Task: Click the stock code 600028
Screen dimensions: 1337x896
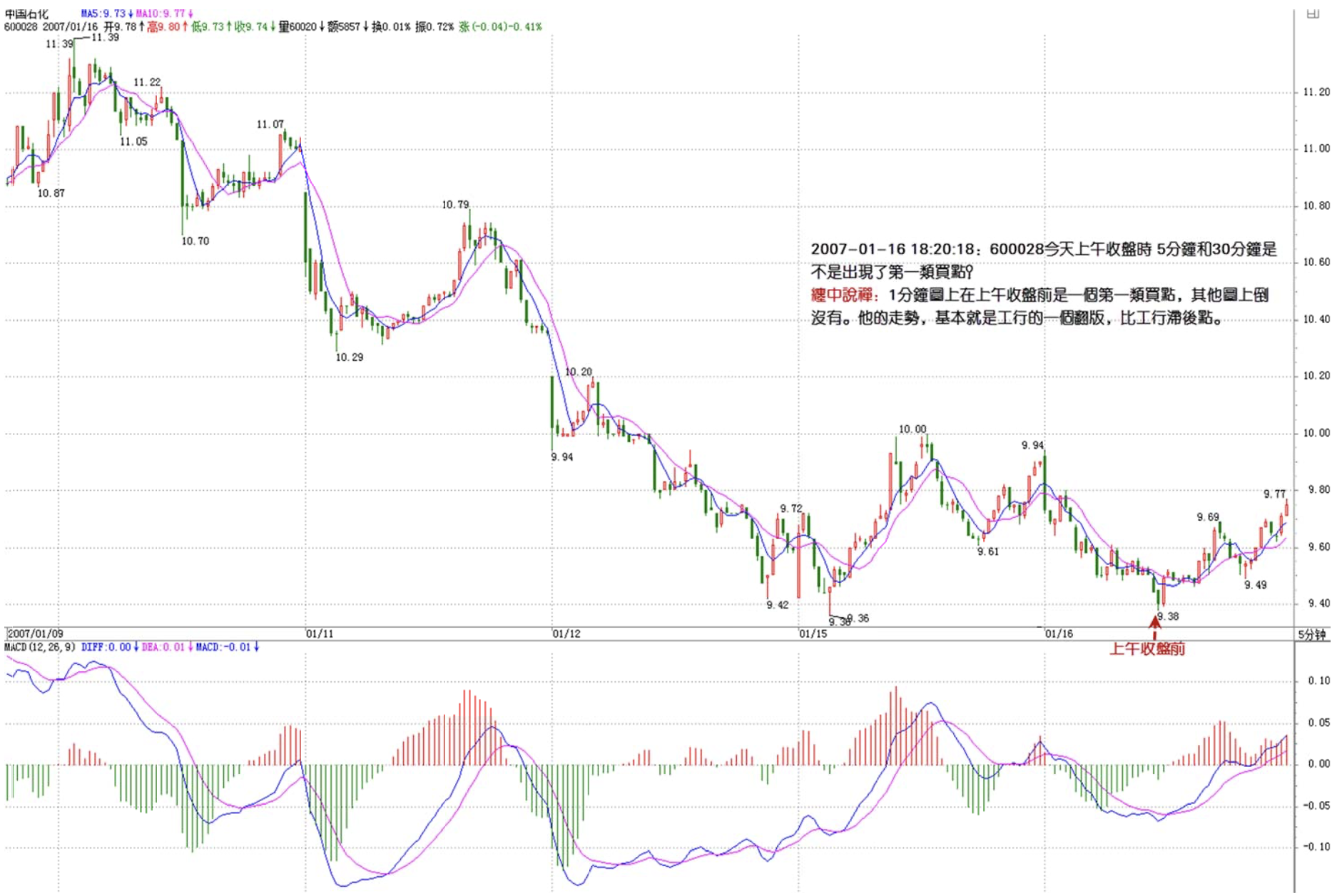Action: 21,27
